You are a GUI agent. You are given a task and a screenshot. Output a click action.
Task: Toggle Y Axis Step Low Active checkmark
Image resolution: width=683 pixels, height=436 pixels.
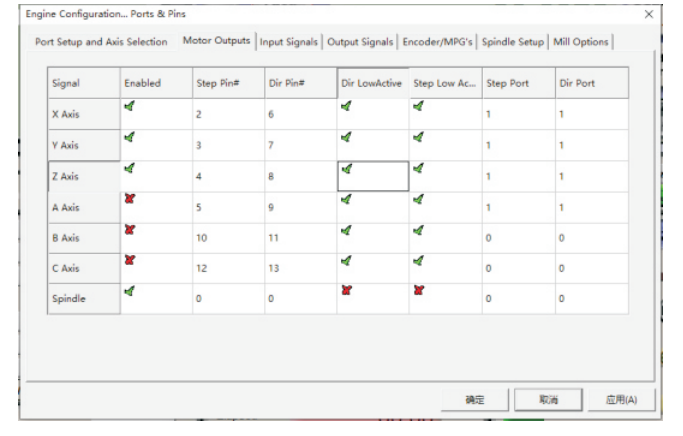point(418,138)
